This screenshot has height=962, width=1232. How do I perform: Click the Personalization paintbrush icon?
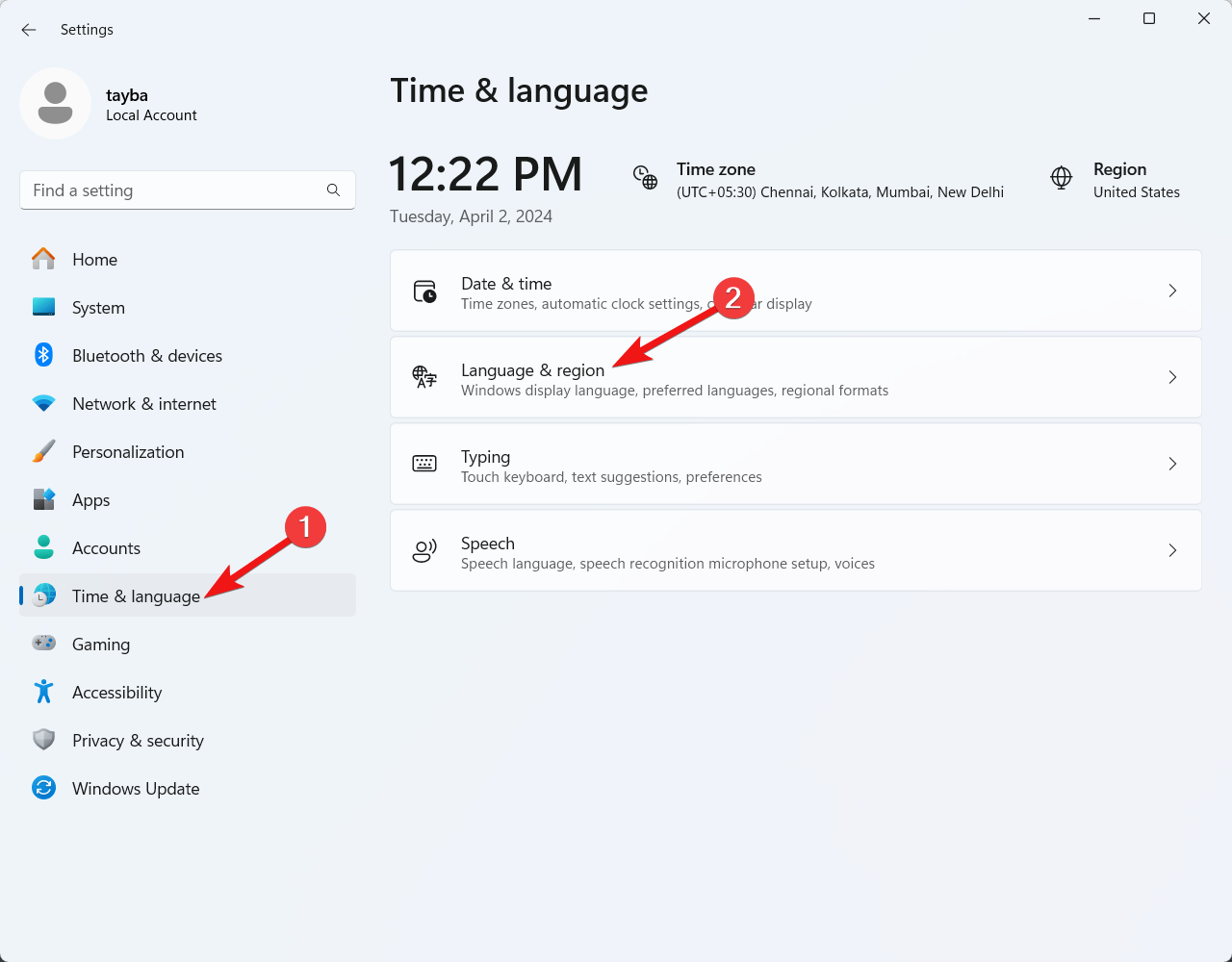click(x=43, y=451)
